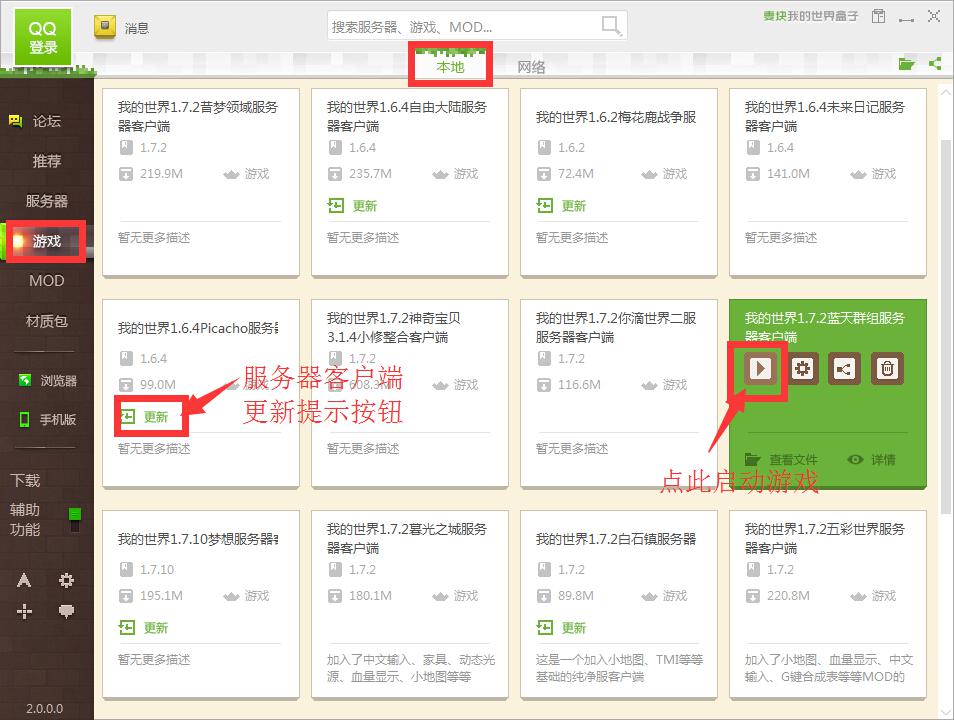Image resolution: width=954 pixels, height=720 pixels.
Task: Click the search magnifier icon
Action: point(611,26)
